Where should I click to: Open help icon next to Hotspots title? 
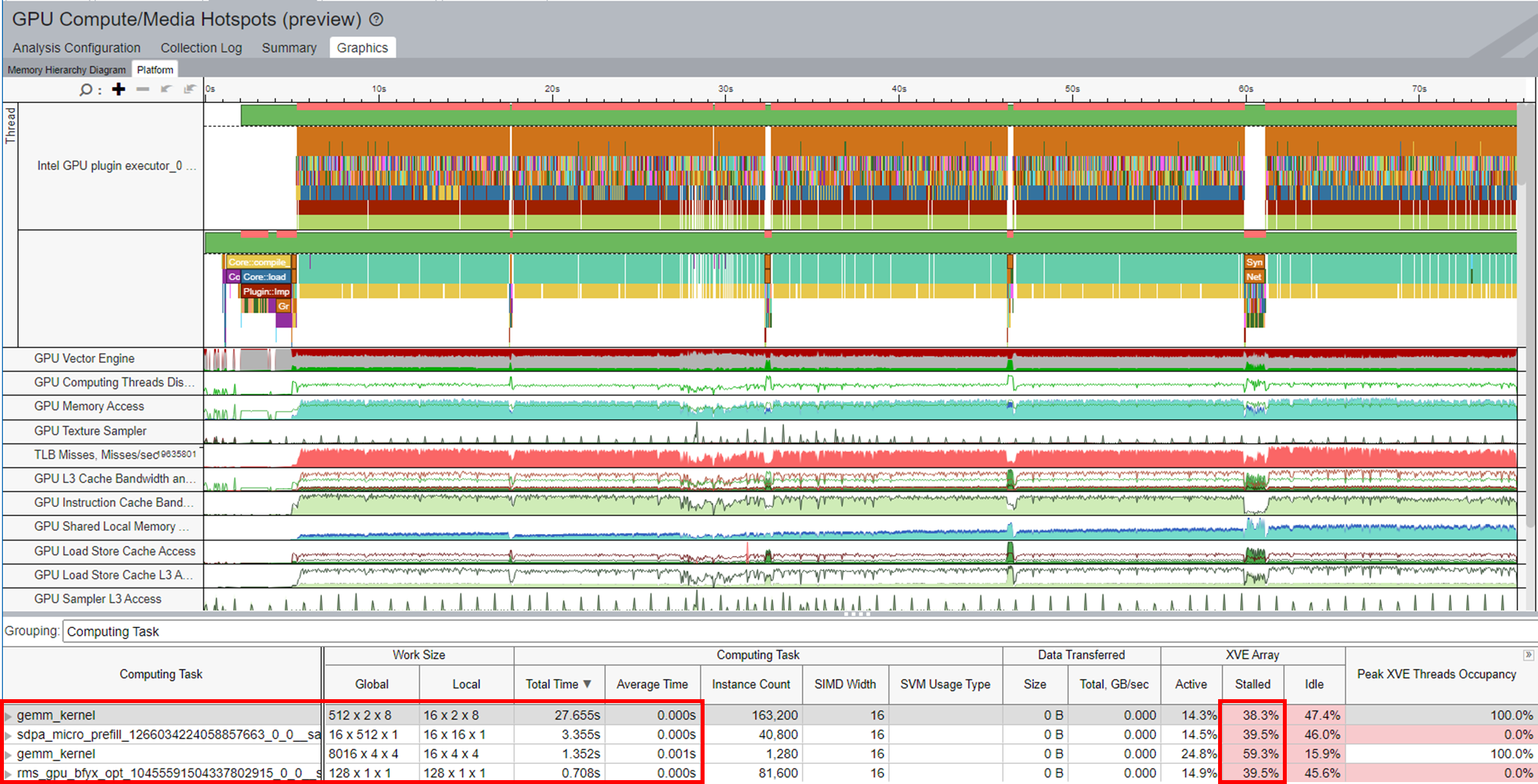coord(376,19)
